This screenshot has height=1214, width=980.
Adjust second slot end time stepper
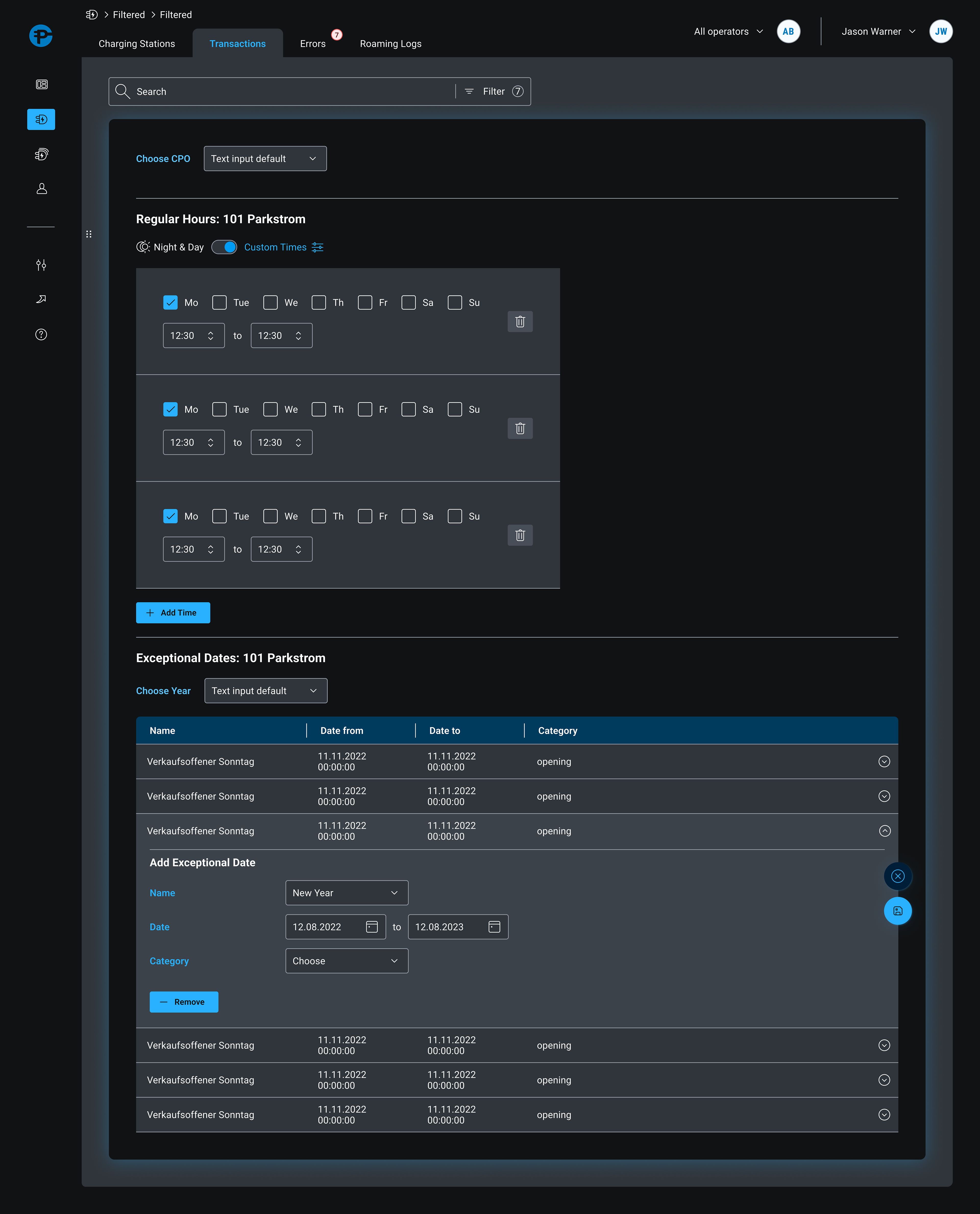299,443
